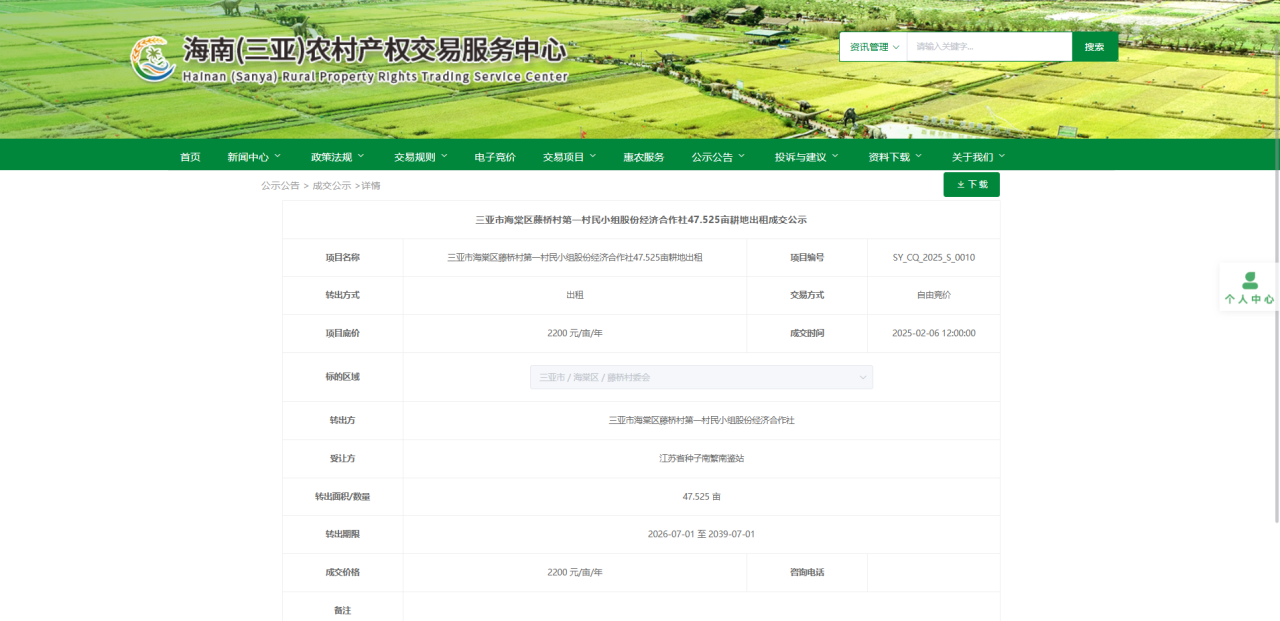Click the site logo emblem
Image resolution: width=1280 pixels, height=621 pixels.
153,59
